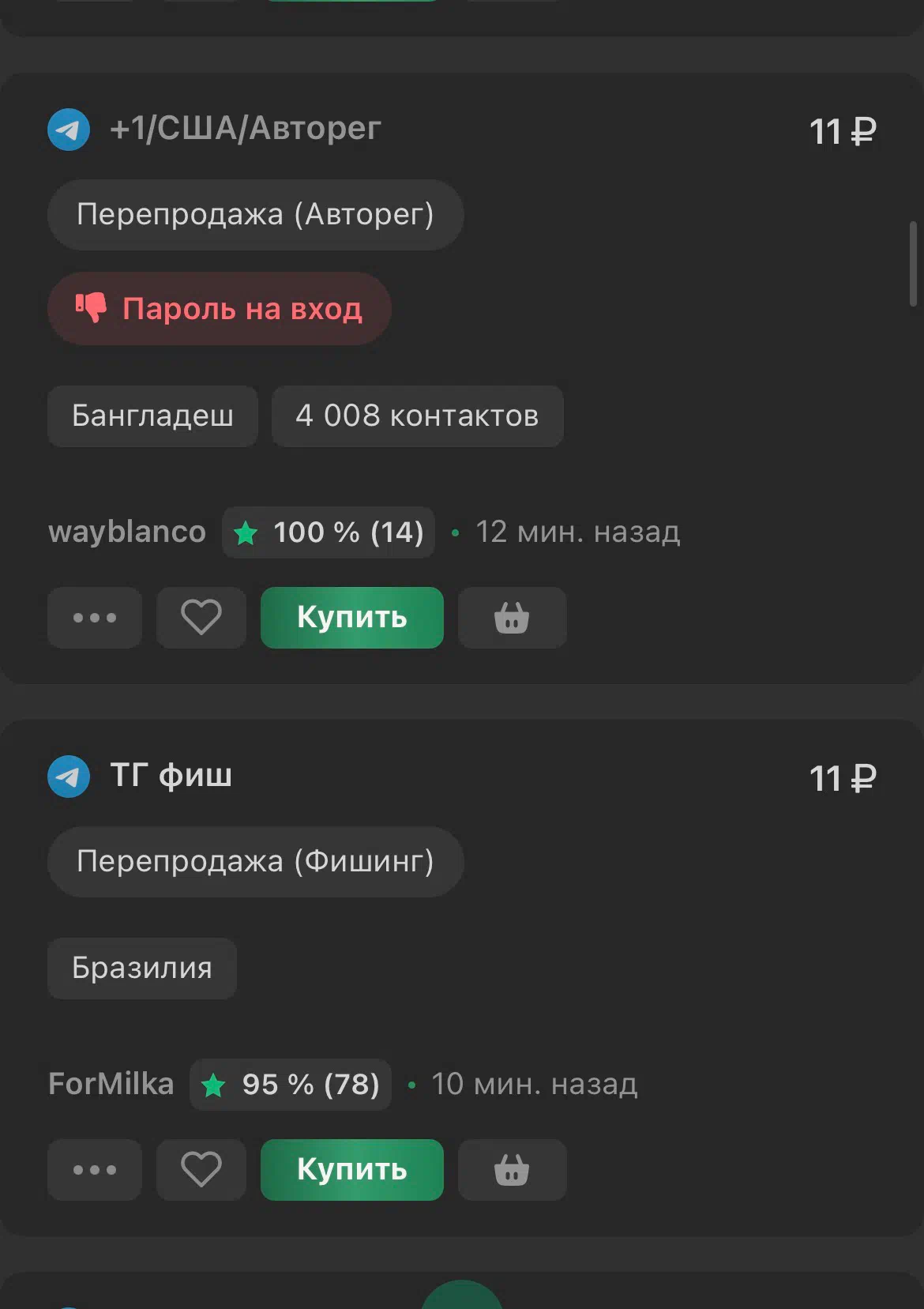Favorite the ТГ фиш listing with the heart
This screenshot has width=924, height=1309.
tap(201, 1170)
